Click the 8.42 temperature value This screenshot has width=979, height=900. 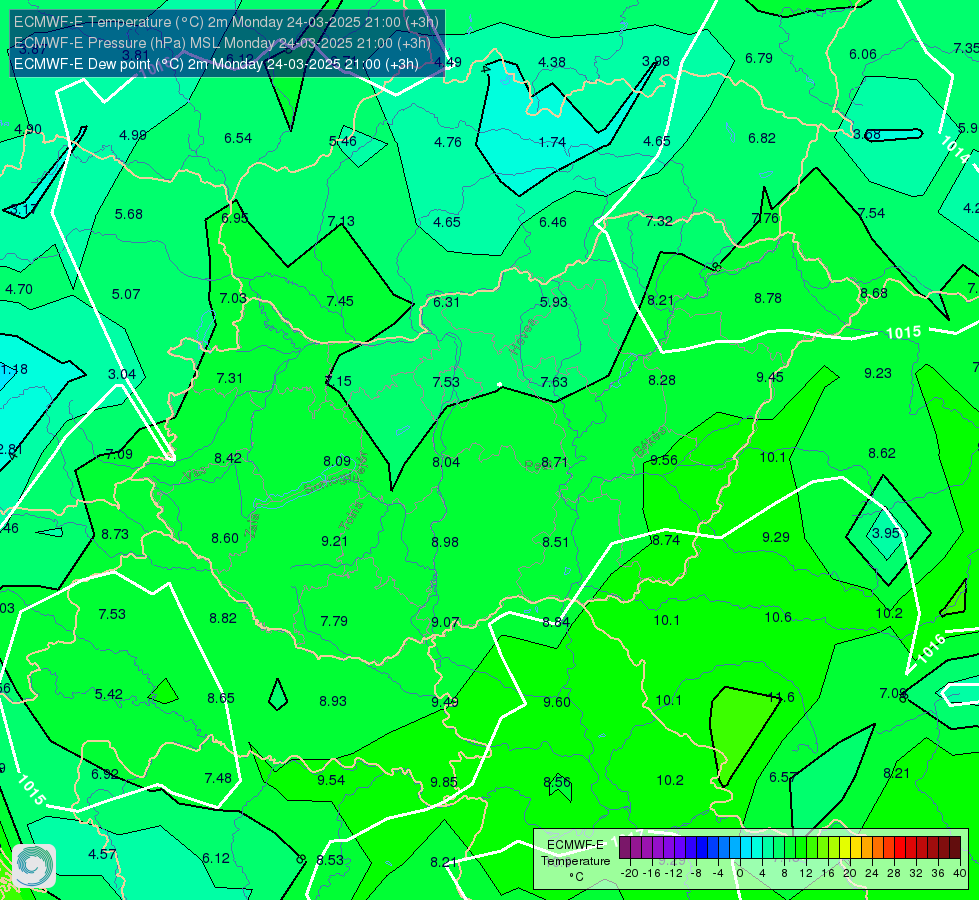228,458
